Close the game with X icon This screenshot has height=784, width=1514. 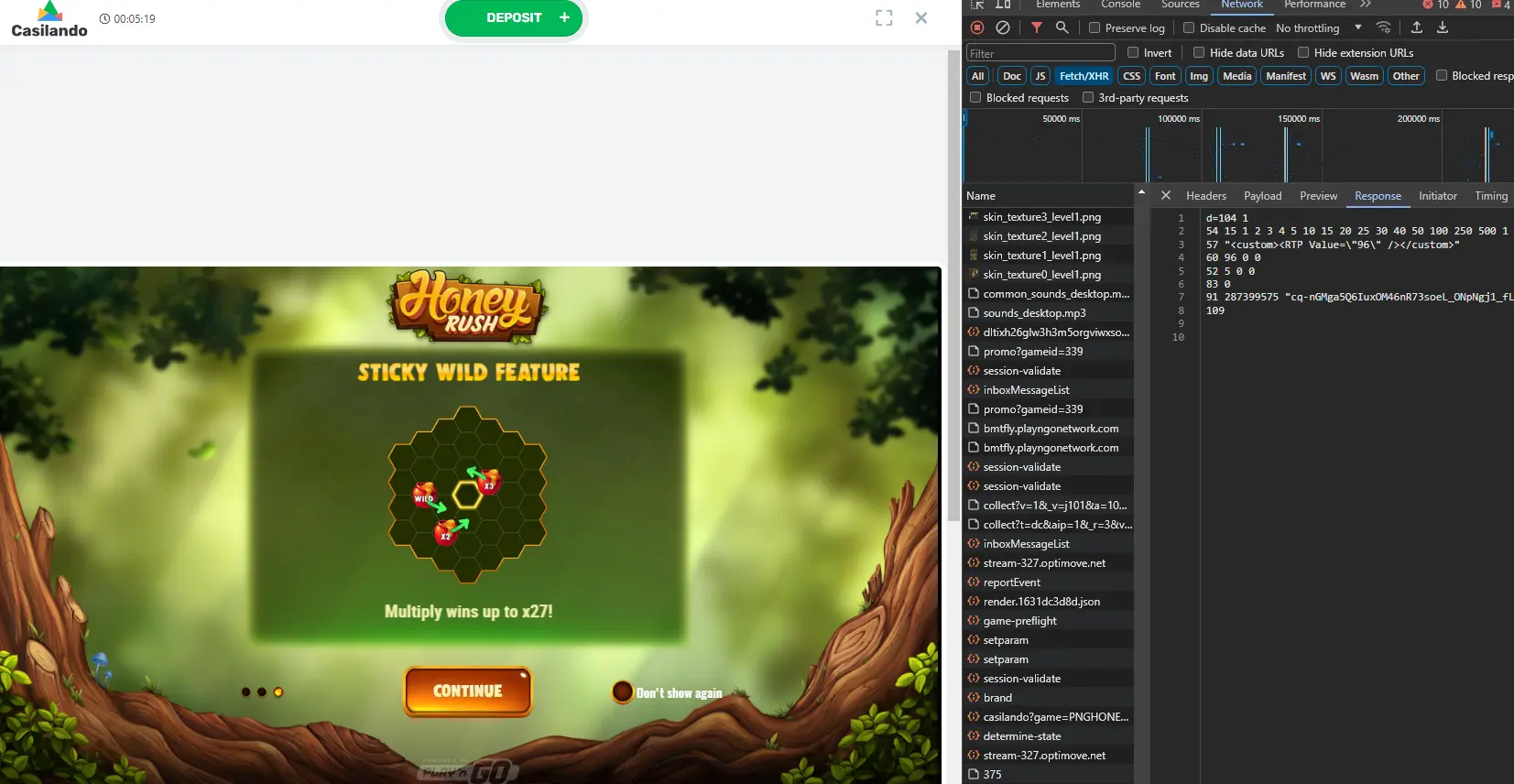point(921,18)
